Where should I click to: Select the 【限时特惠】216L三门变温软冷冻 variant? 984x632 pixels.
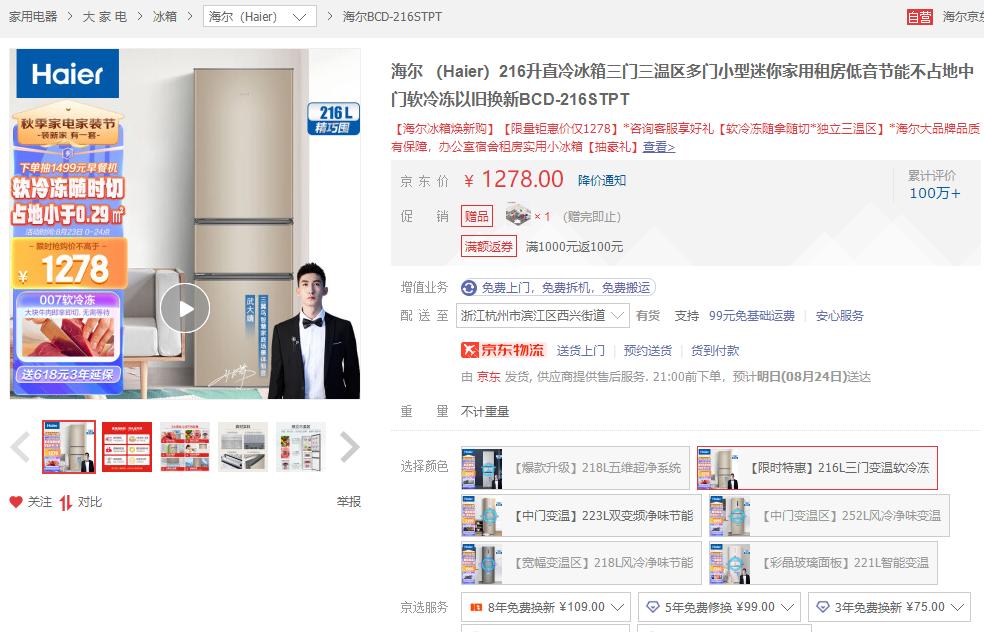(816, 468)
